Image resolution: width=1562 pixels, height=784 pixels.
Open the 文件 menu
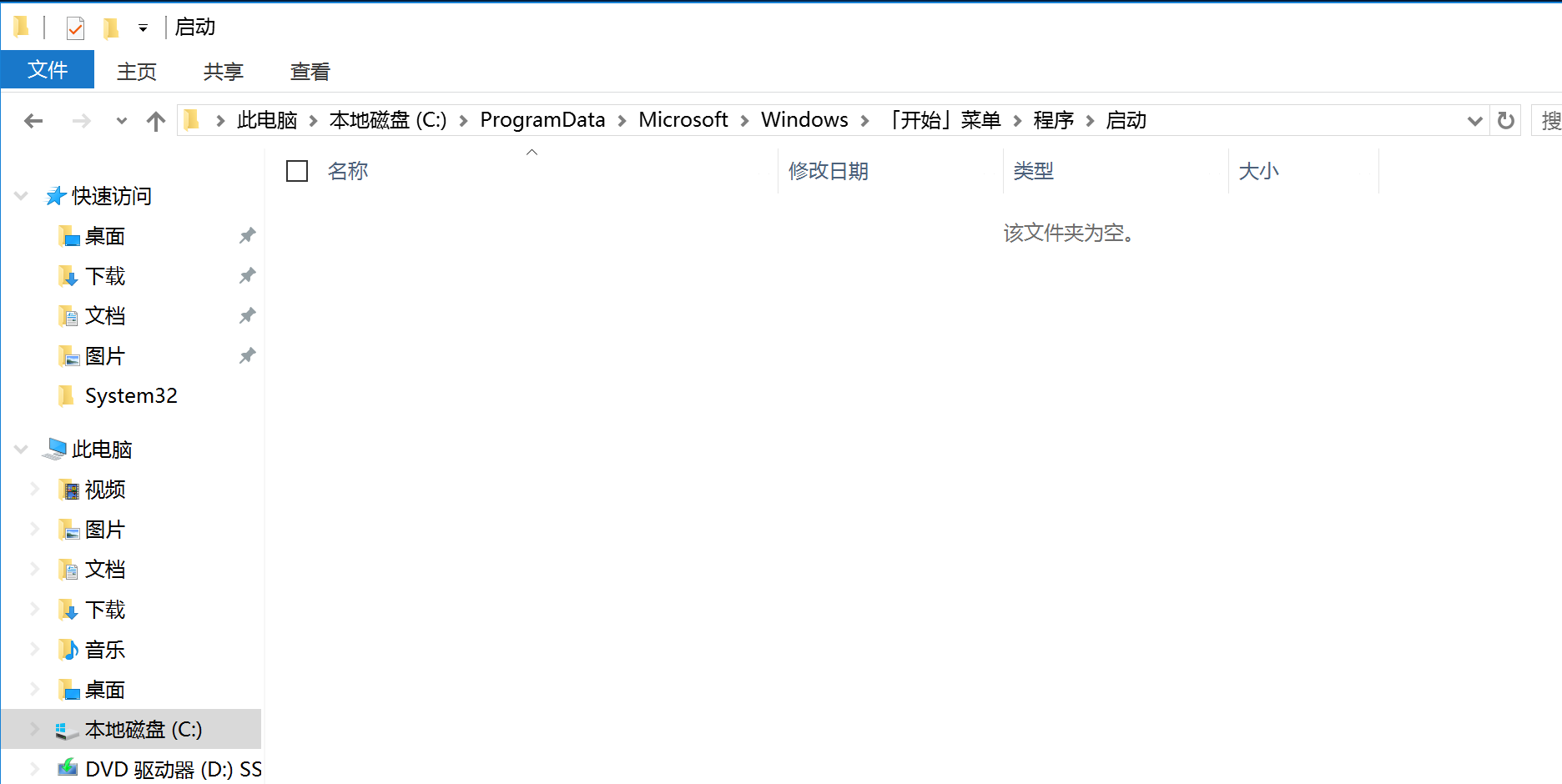tap(47, 70)
